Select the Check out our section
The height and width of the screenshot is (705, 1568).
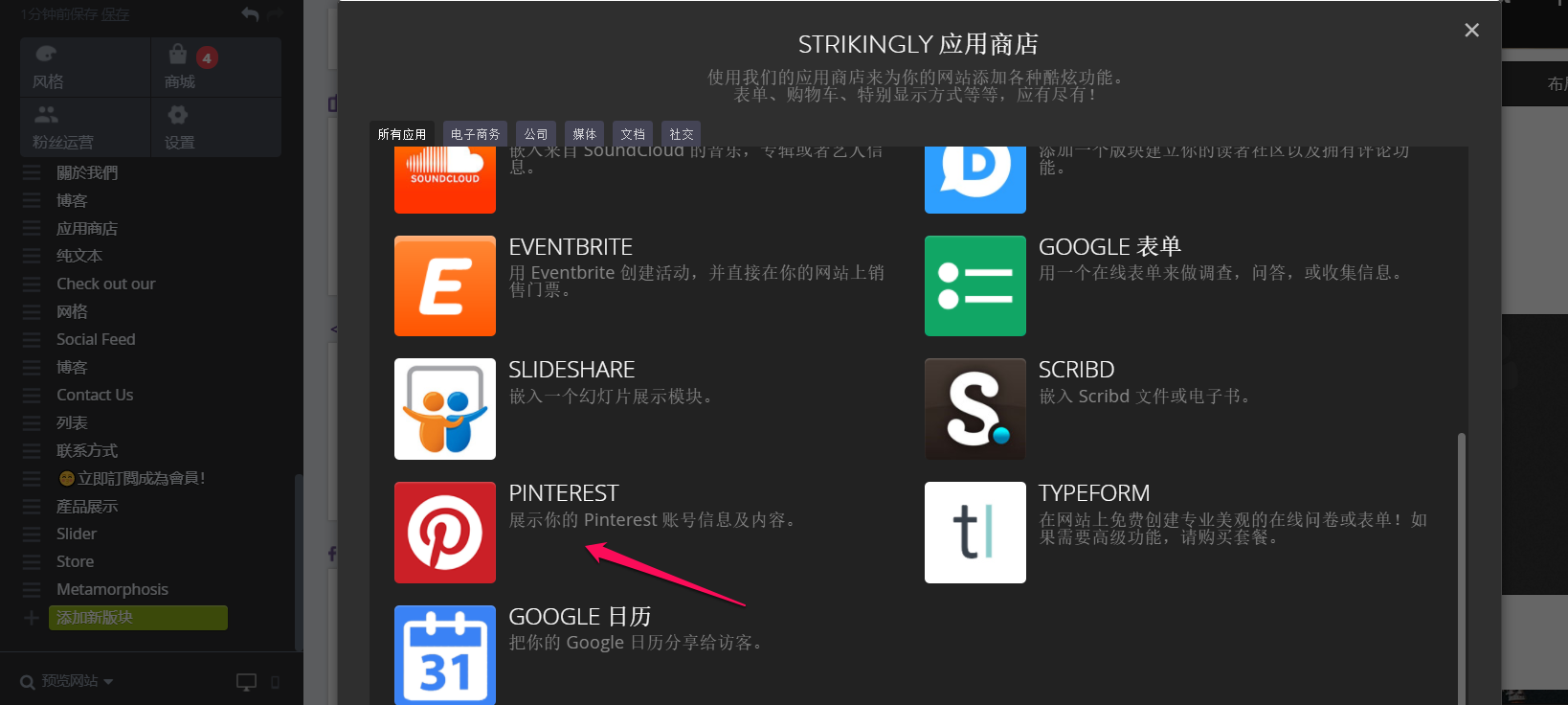point(105,284)
